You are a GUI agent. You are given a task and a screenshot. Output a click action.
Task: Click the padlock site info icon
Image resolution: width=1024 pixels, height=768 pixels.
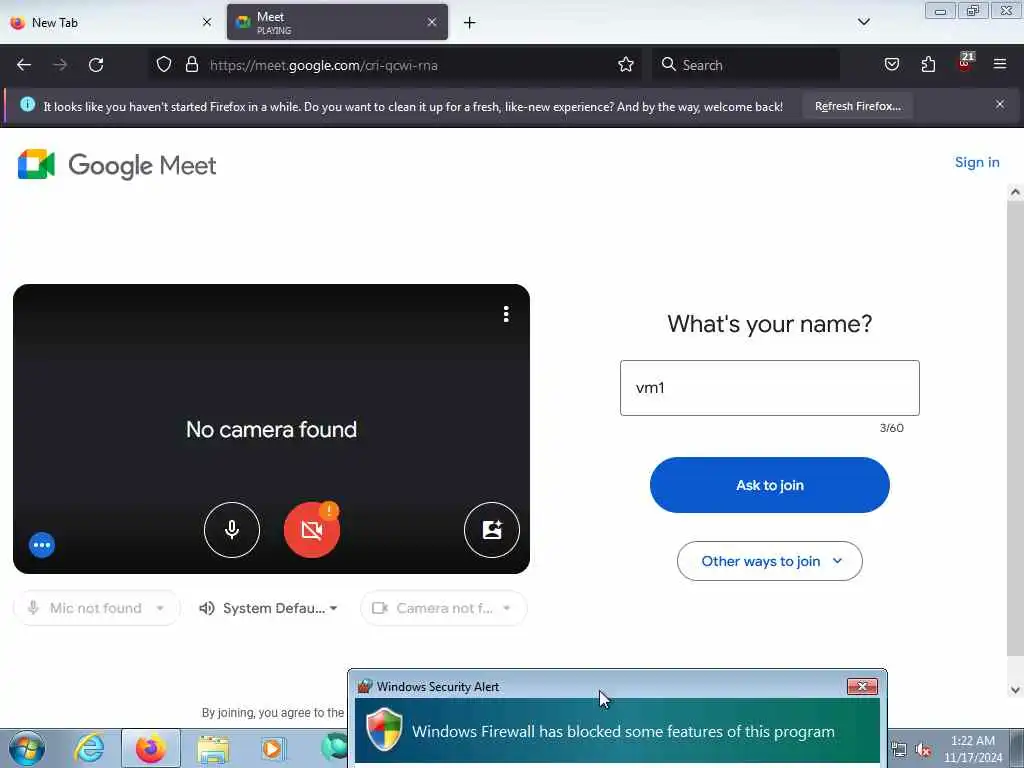[191, 65]
